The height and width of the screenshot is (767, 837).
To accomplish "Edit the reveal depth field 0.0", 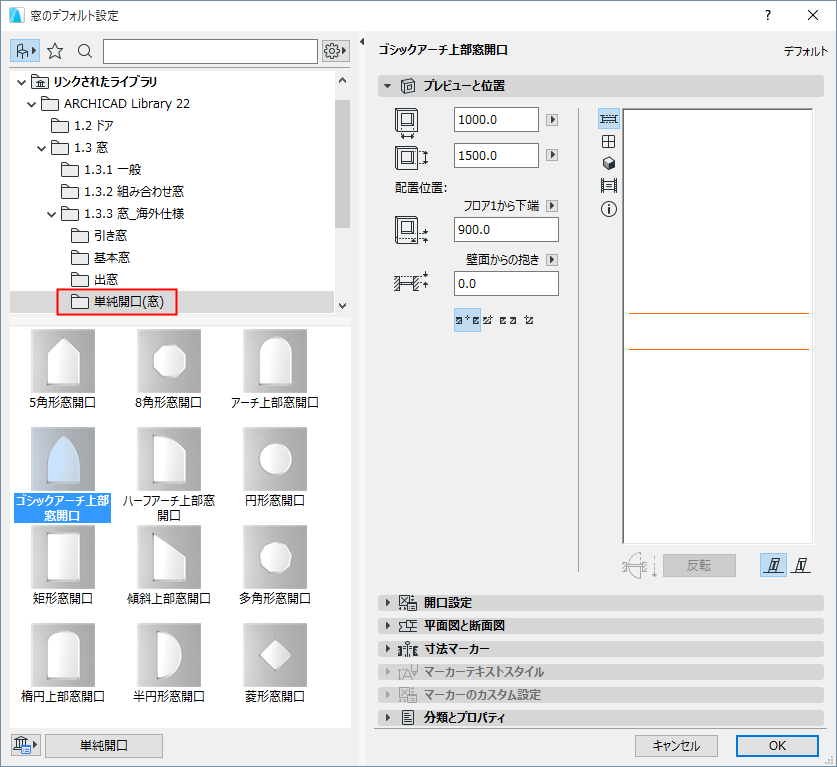I will (x=506, y=283).
